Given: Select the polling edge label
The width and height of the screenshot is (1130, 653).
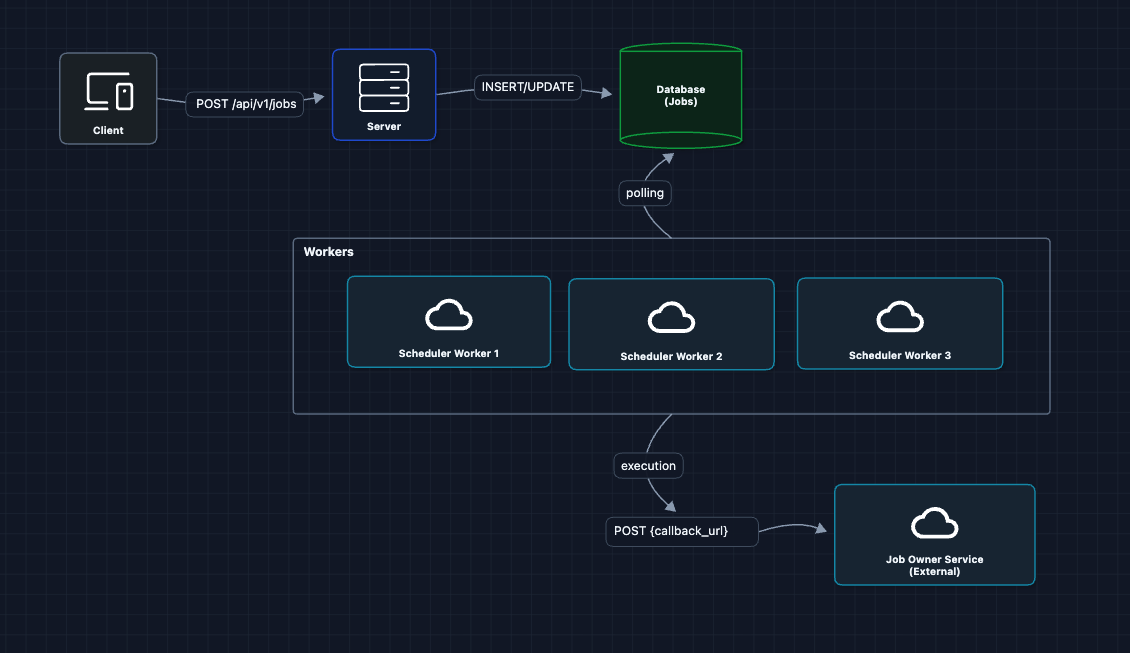Looking at the screenshot, I should click(645, 193).
